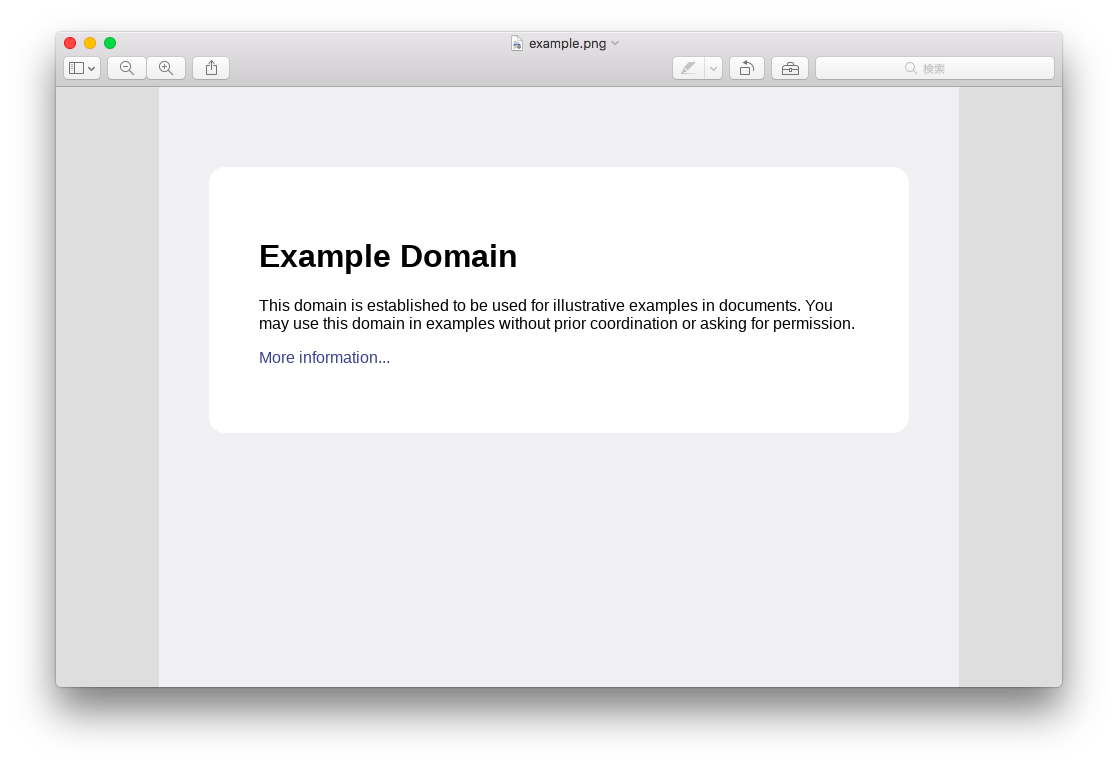
Task: Click the zoom in magnifier icon
Action: [166, 68]
